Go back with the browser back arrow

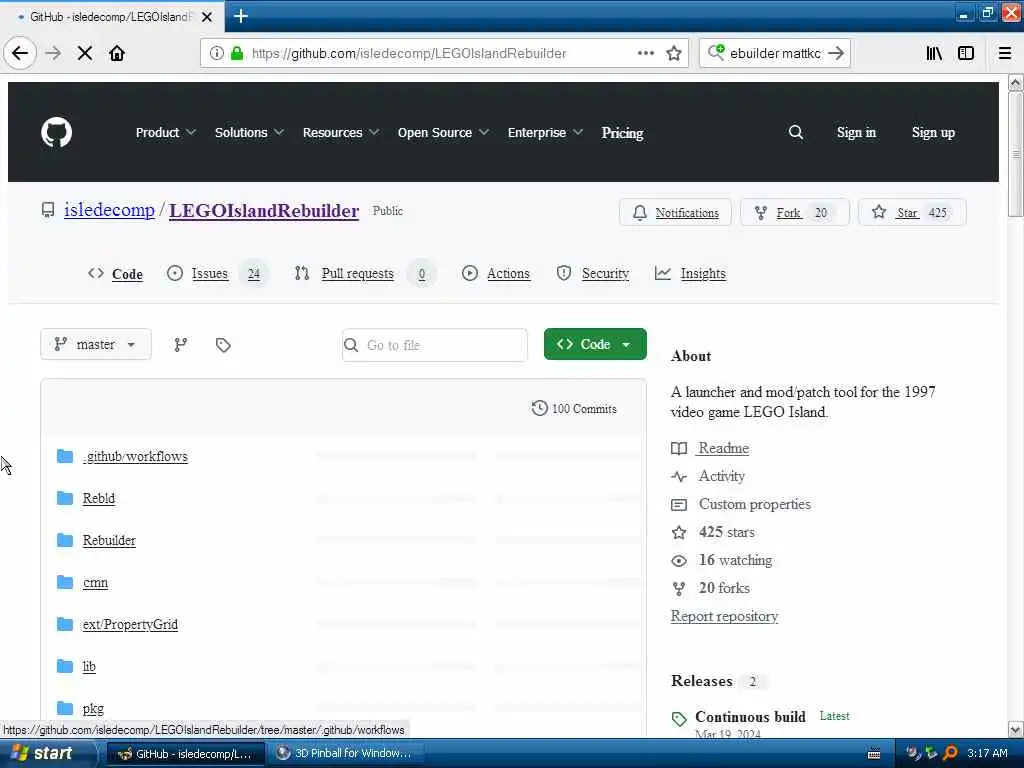pyautogui.click(x=20, y=53)
